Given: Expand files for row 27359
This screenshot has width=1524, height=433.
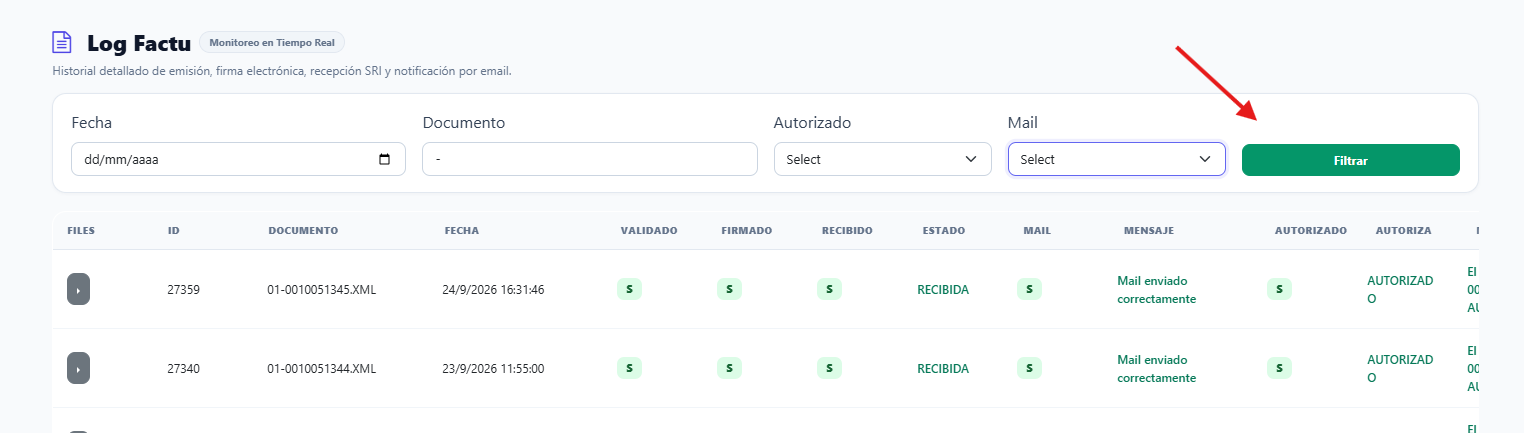Looking at the screenshot, I should point(78,289).
